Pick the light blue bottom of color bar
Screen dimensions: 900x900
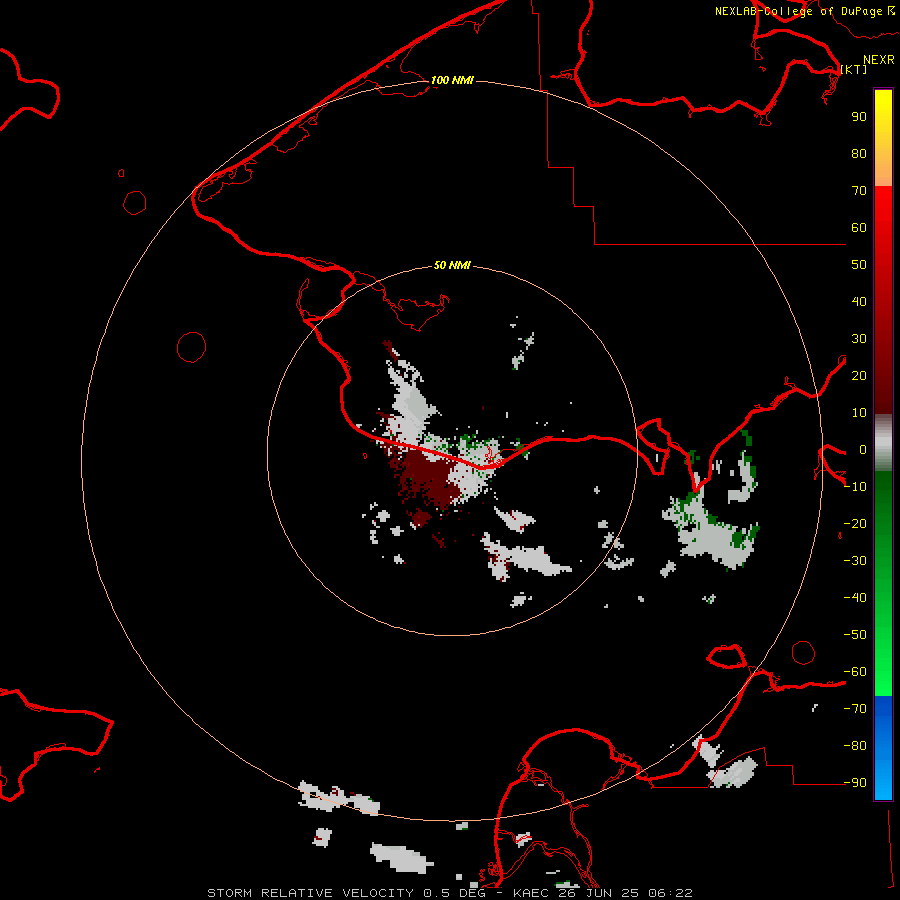tap(883, 789)
